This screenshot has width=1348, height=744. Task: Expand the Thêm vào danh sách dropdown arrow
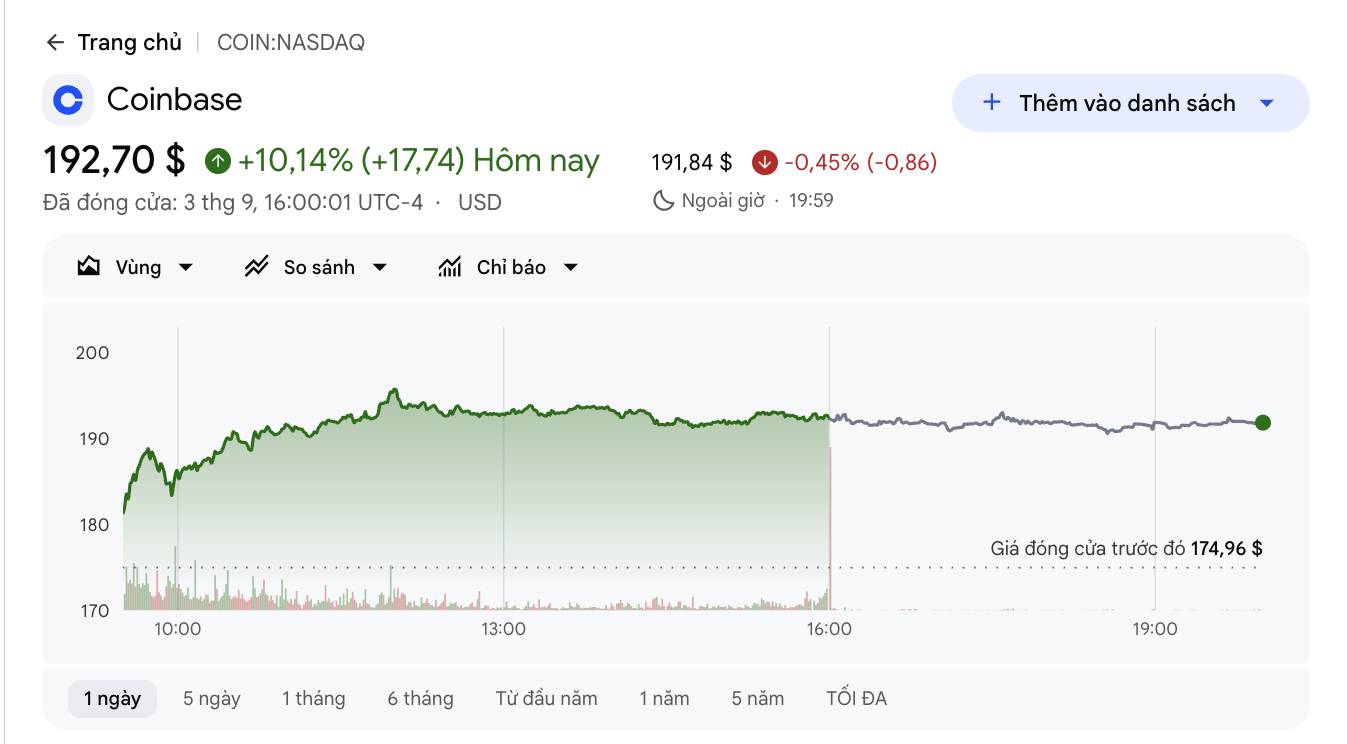point(1266,103)
